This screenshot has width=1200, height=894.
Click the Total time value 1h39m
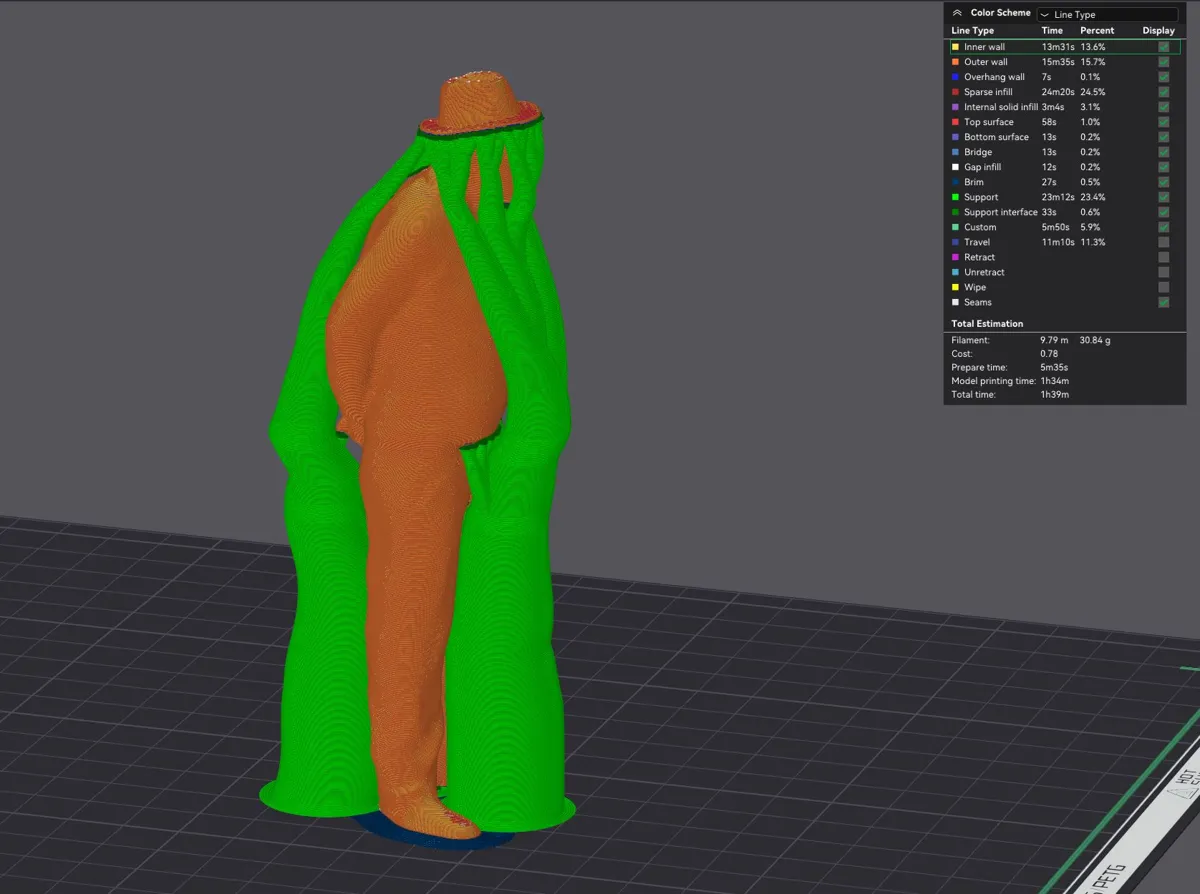[1054, 394]
